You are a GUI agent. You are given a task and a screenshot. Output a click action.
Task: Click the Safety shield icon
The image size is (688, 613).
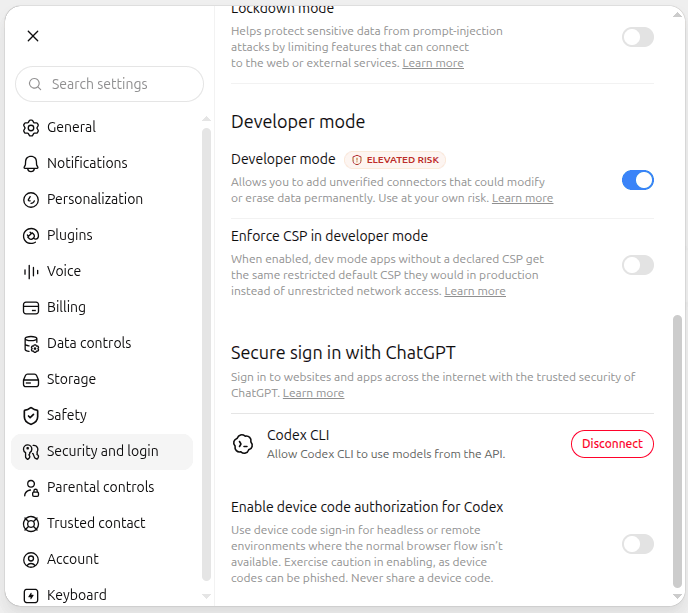coord(31,416)
